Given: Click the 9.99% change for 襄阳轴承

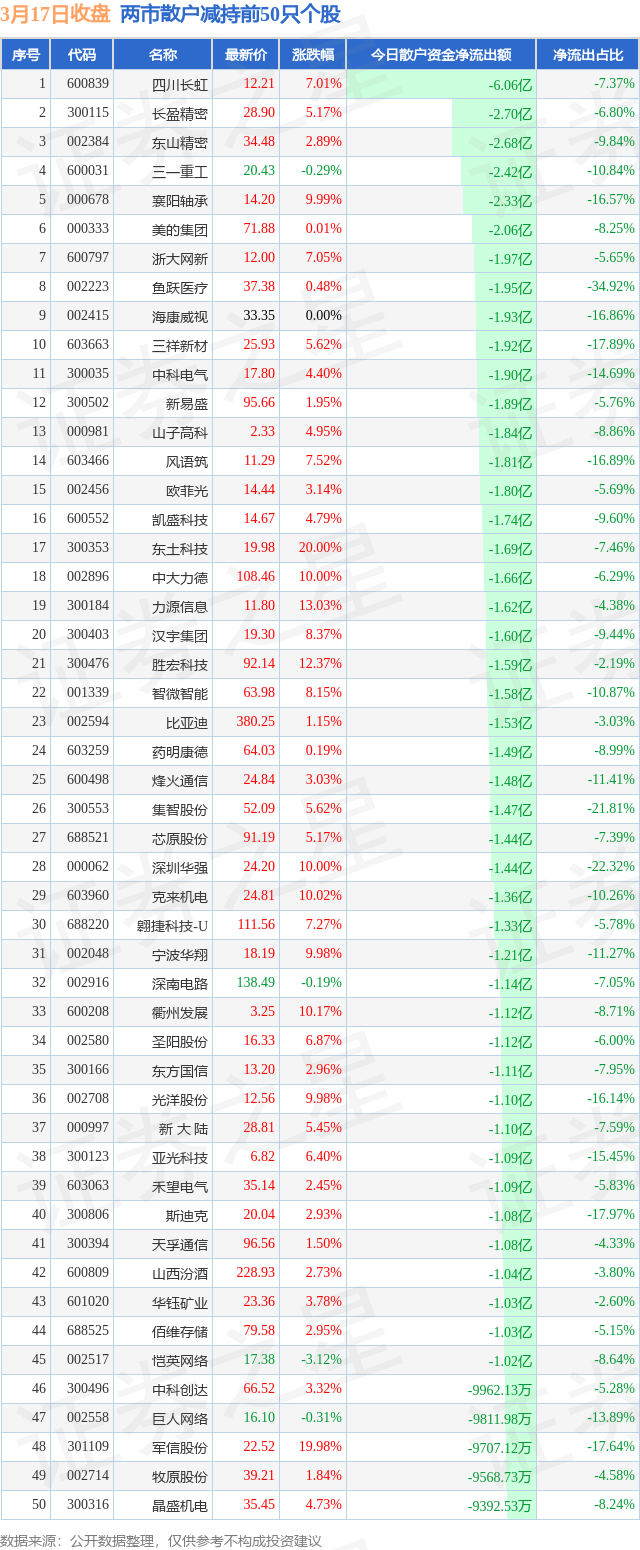Looking at the screenshot, I should 322,200.
